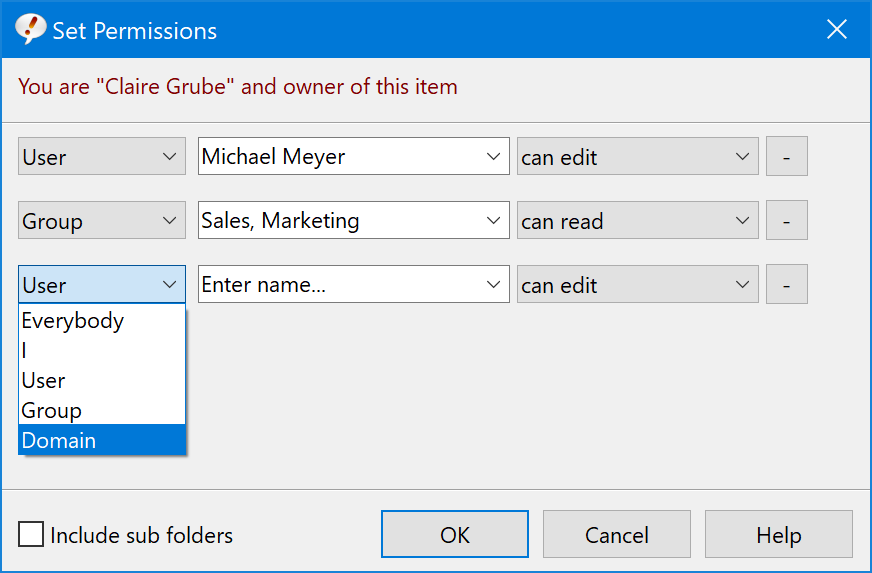872x573 pixels.
Task: Open the Group type dropdown
Action: (102, 220)
